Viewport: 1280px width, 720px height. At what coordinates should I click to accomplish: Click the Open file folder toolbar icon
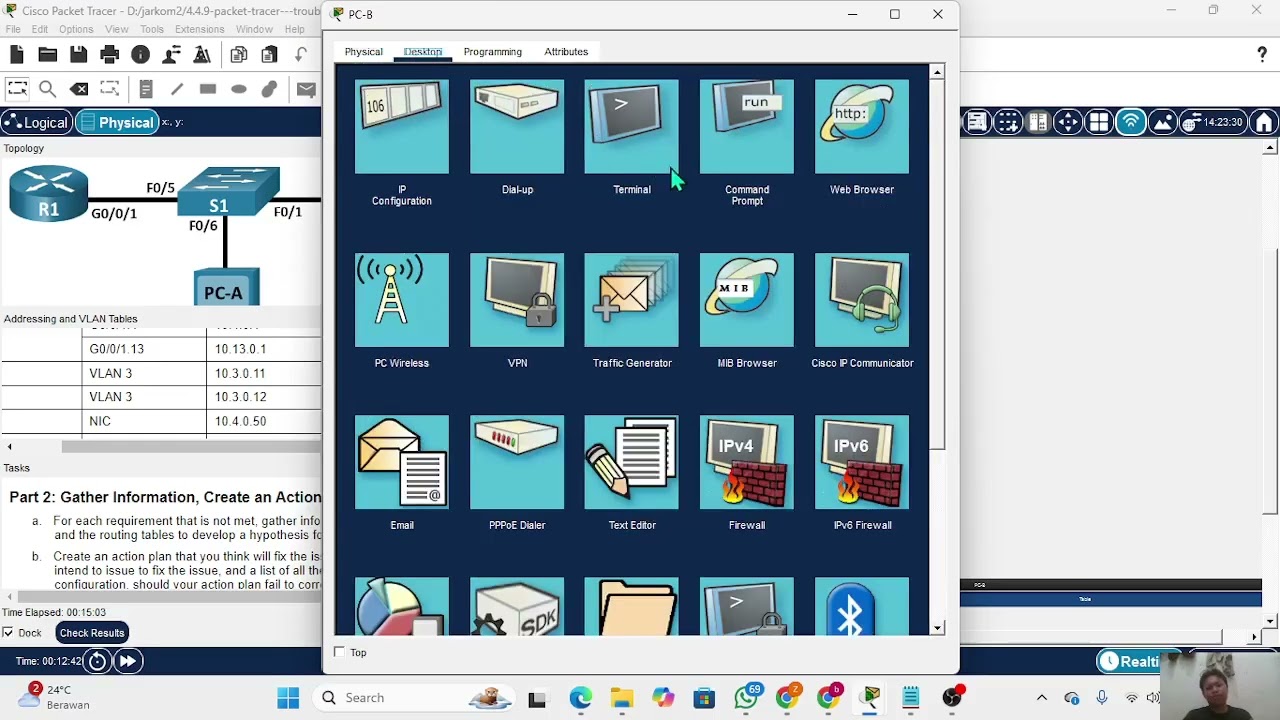click(47, 55)
